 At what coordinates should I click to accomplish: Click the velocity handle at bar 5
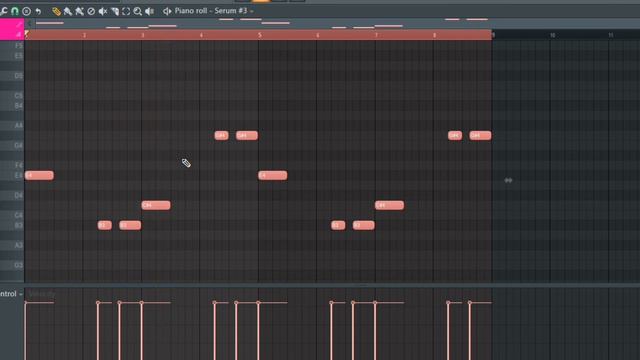pyautogui.click(x=258, y=302)
